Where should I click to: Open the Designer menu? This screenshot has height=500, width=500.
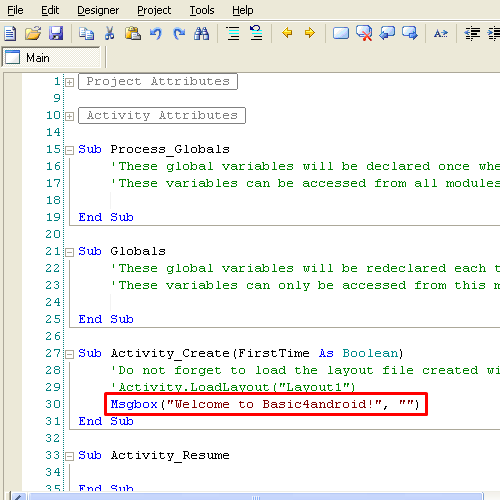pos(98,10)
